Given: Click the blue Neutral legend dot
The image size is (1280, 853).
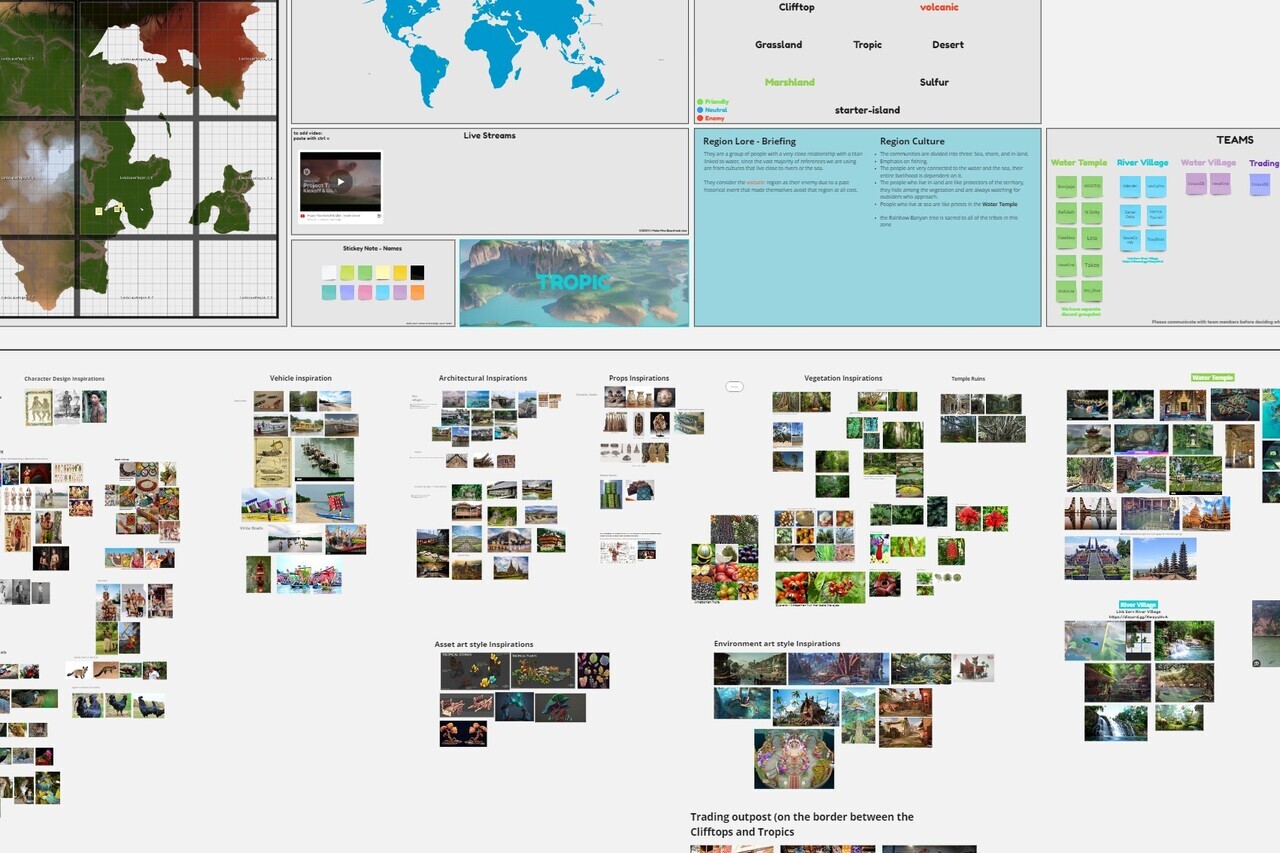Looking at the screenshot, I should click(x=701, y=110).
